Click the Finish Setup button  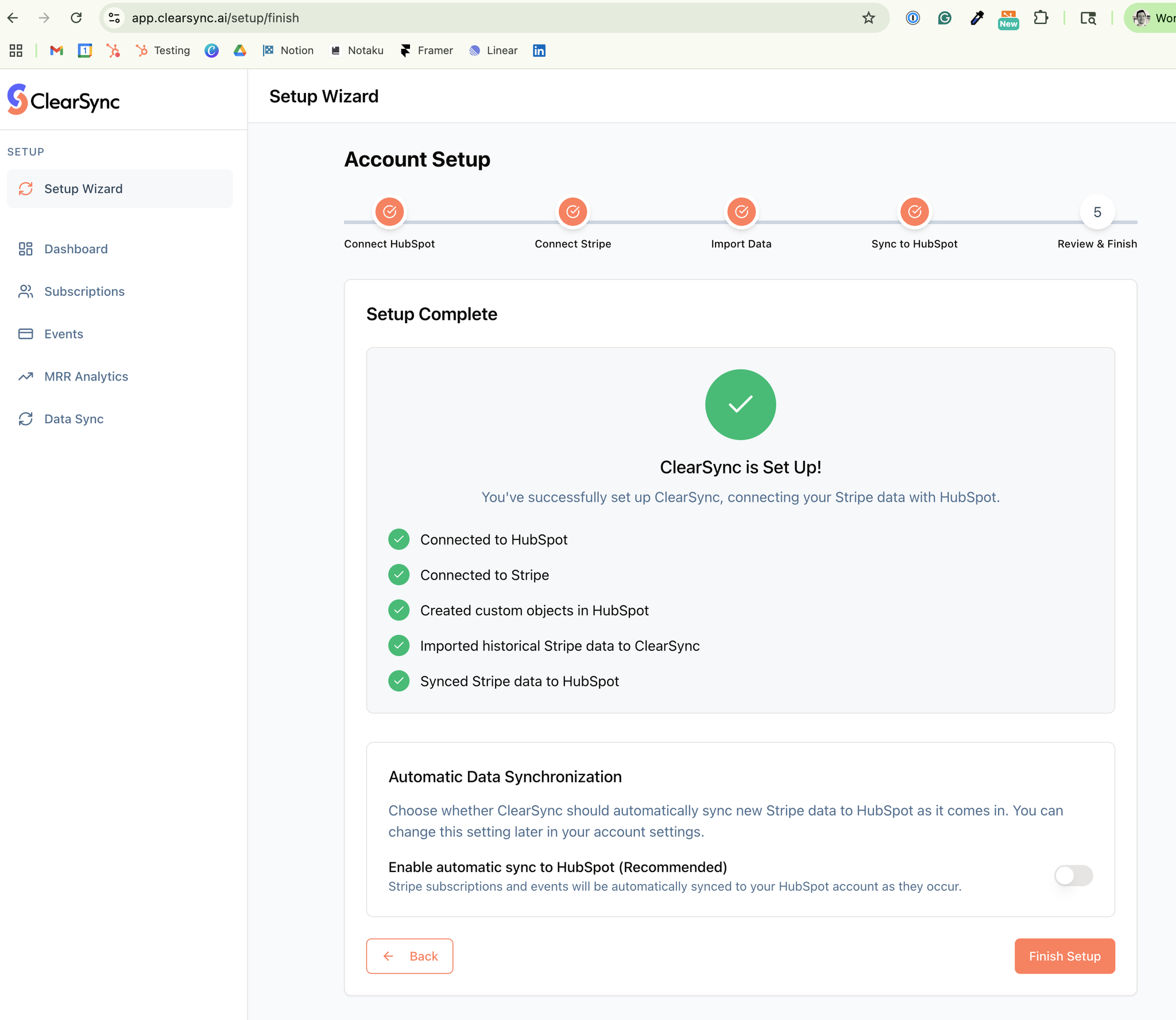coord(1064,956)
